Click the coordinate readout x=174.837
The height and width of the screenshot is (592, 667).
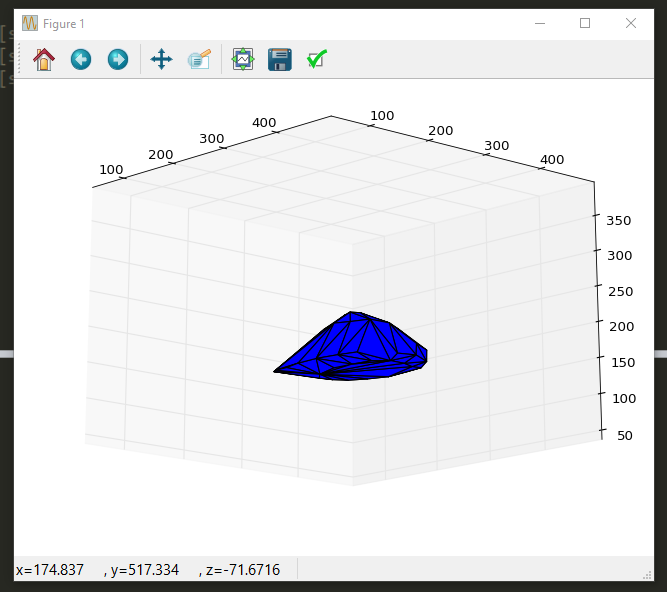pos(50,569)
